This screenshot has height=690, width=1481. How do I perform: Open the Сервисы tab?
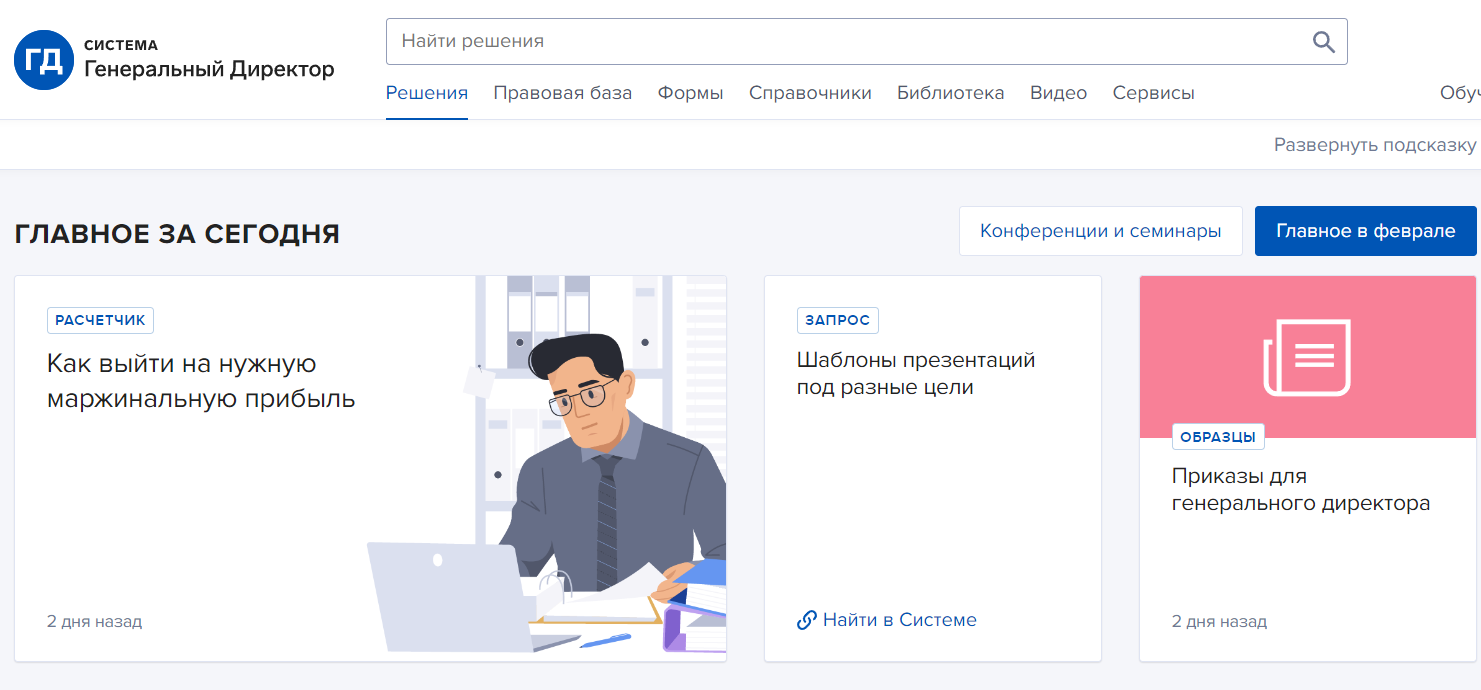(1153, 93)
